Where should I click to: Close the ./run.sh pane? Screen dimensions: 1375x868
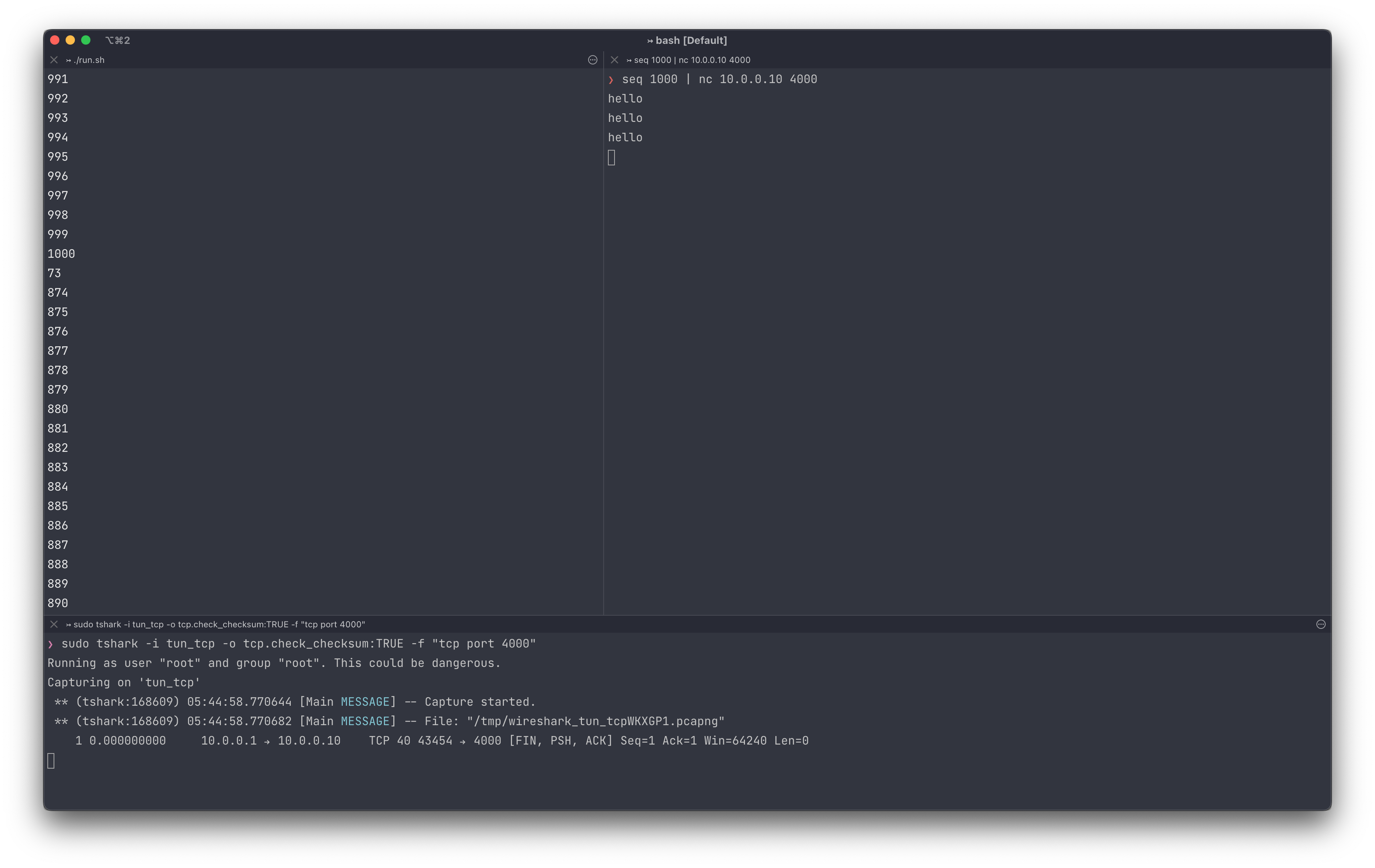point(54,60)
